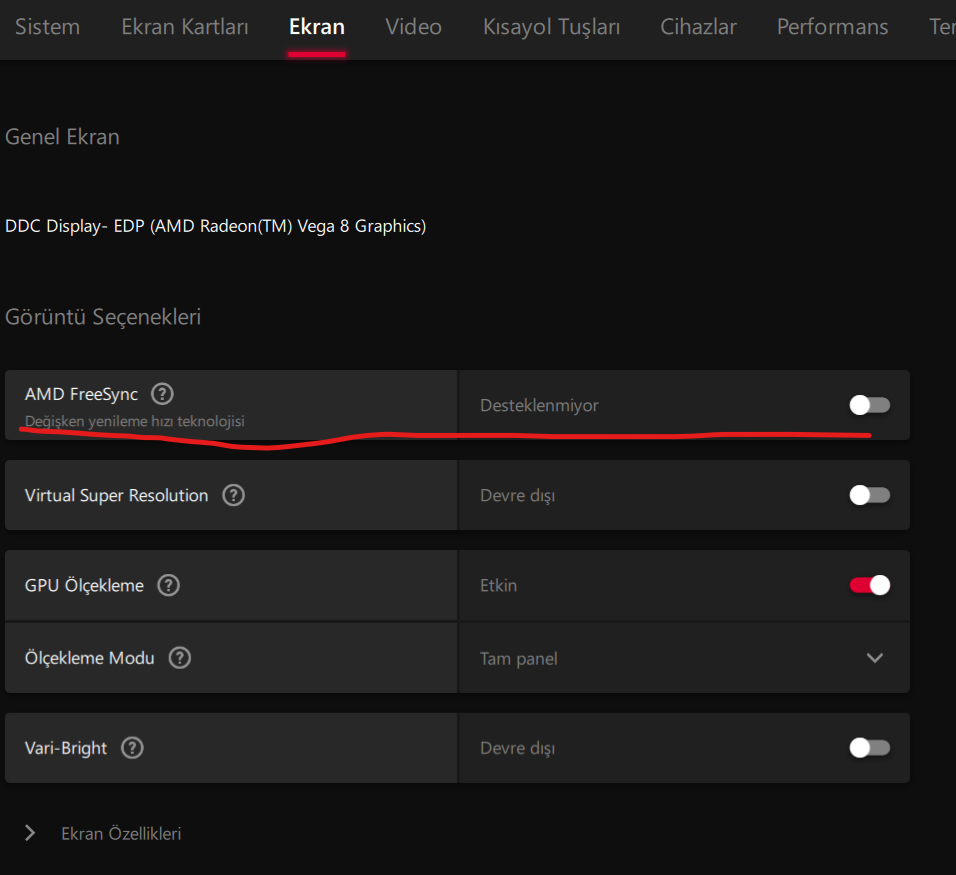Click the DDC Display- EDP monitor name
The width and height of the screenshot is (956, 875).
pyautogui.click(x=215, y=226)
